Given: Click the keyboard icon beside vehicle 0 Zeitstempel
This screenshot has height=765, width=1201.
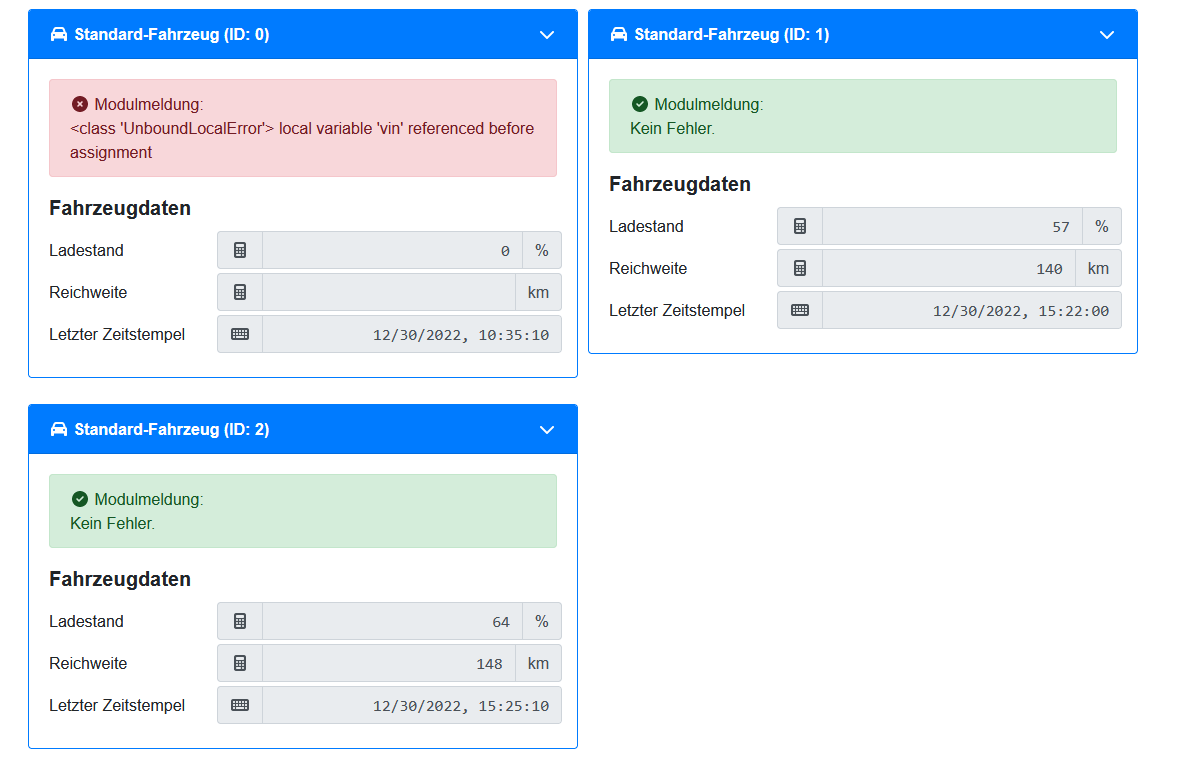Looking at the screenshot, I should (240, 334).
